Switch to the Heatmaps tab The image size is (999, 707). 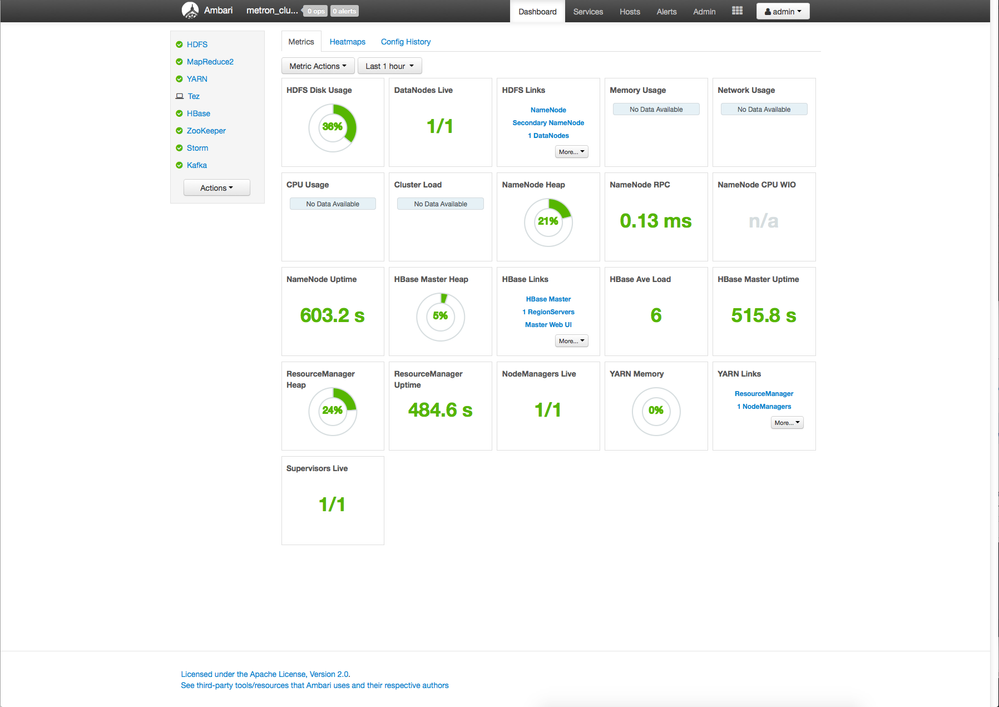[x=347, y=42]
